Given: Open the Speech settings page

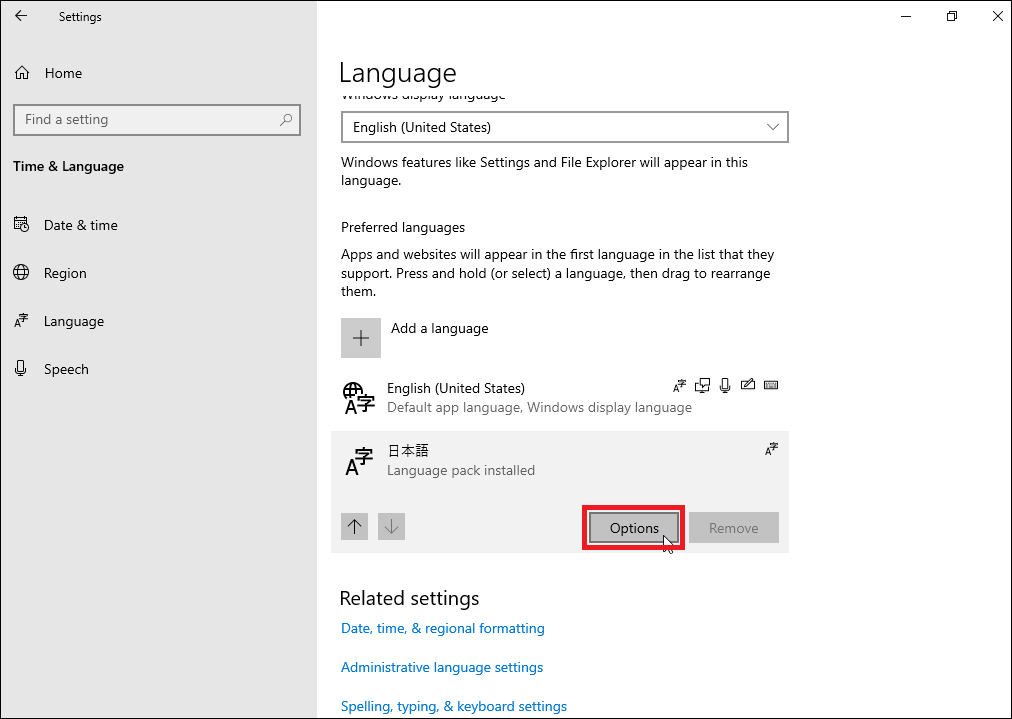Looking at the screenshot, I should pos(66,369).
